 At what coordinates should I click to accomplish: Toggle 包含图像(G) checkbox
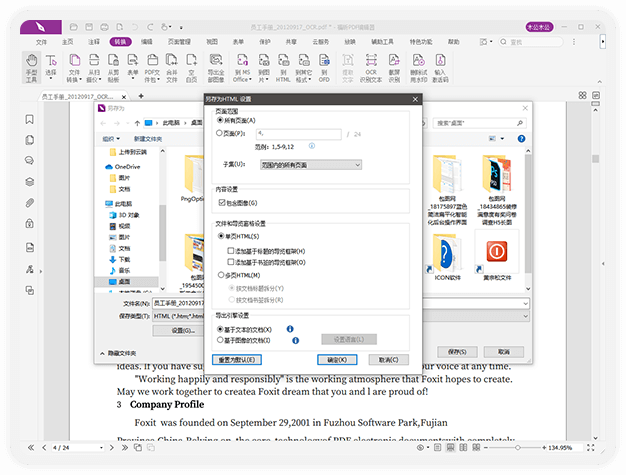[222, 203]
